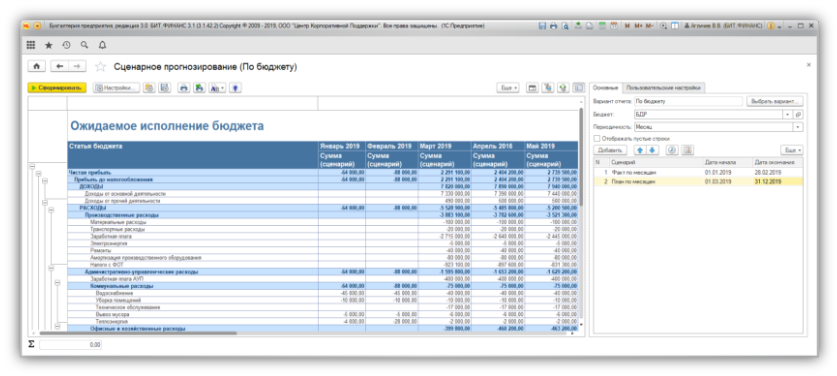Viewport: 837px width, 376px height.
Task: Open the favorites star in top panel
Action: [49, 45]
